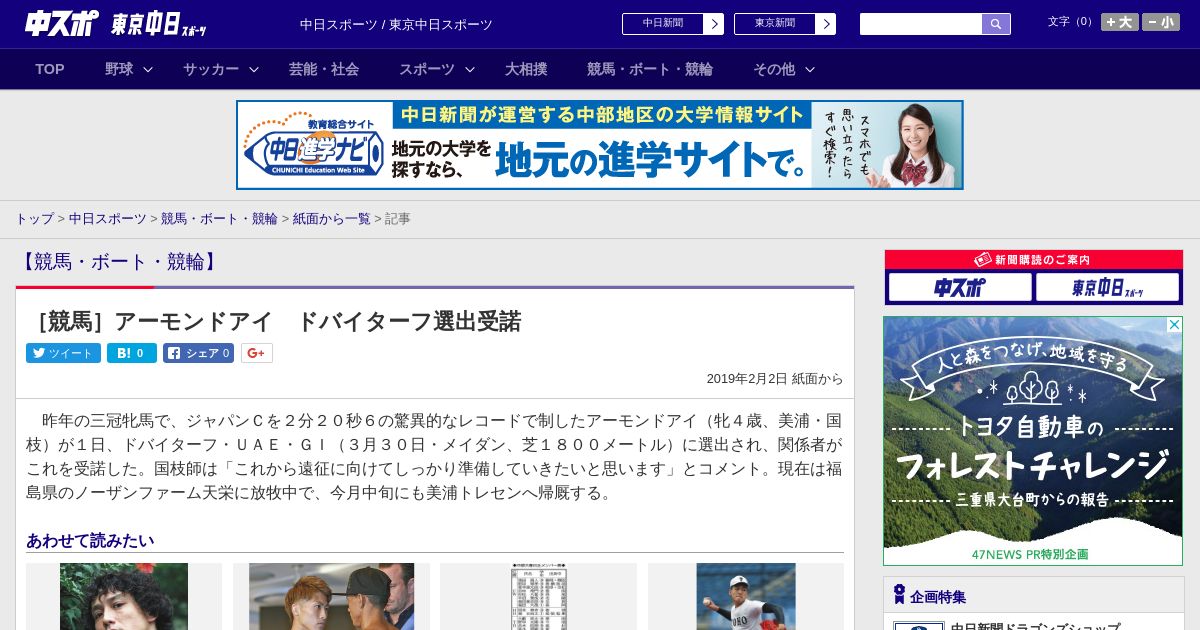Image resolution: width=1200 pixels, height=630 pixels.
Task: Expand the その他 menu dropdown
Action: 810,69
